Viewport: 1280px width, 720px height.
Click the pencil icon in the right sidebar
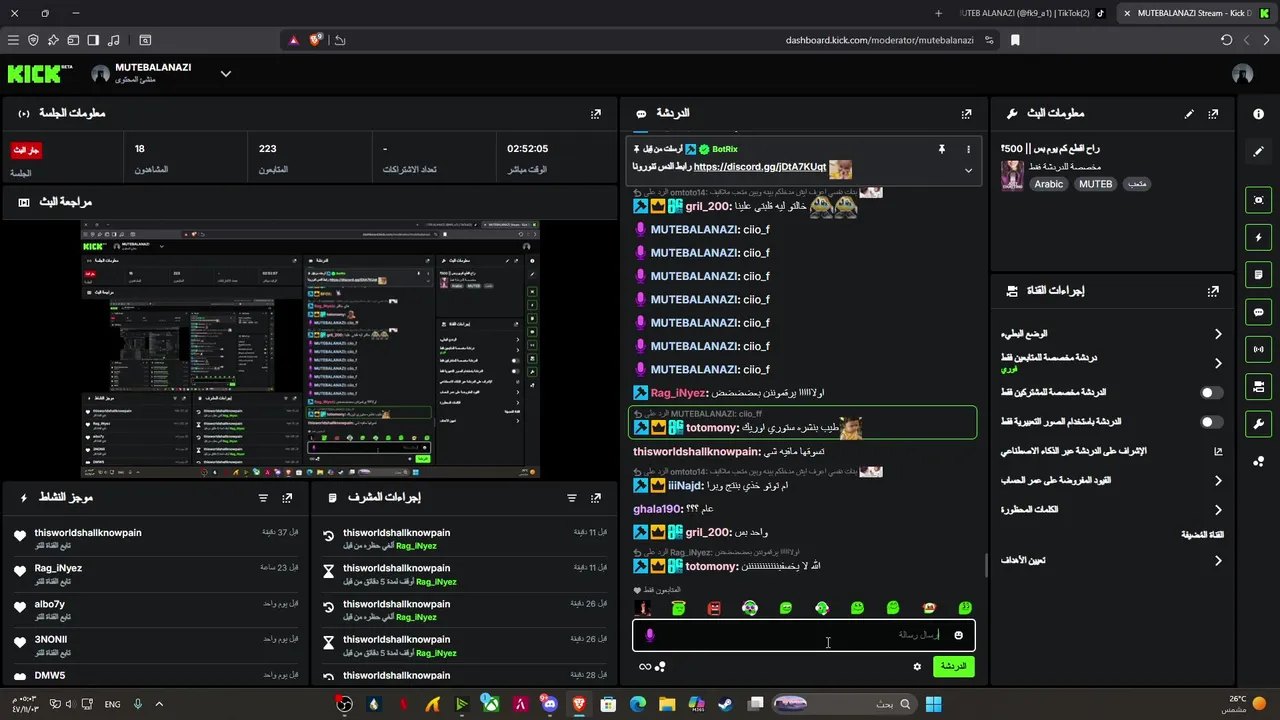coord(1259,152)
